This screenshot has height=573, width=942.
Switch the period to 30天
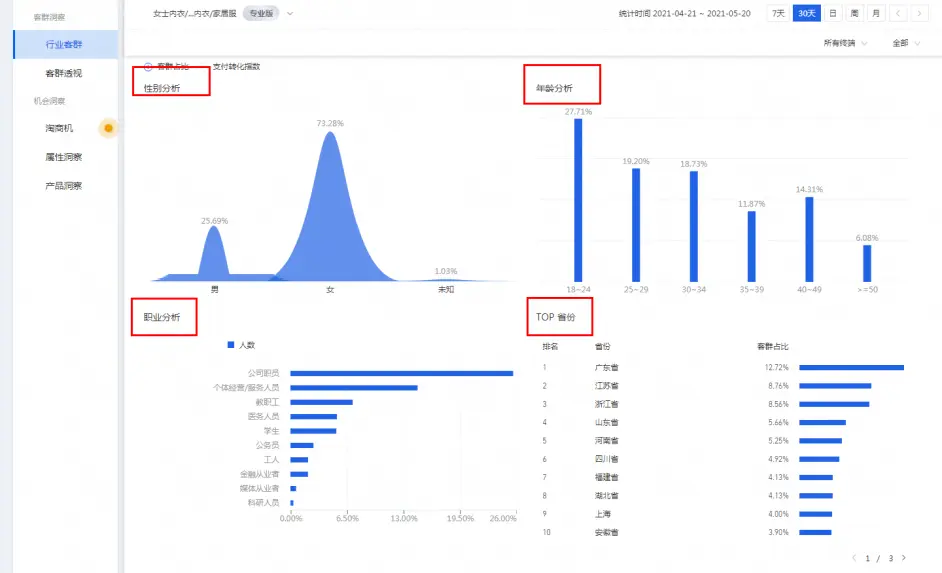click(x=807, y=13)
